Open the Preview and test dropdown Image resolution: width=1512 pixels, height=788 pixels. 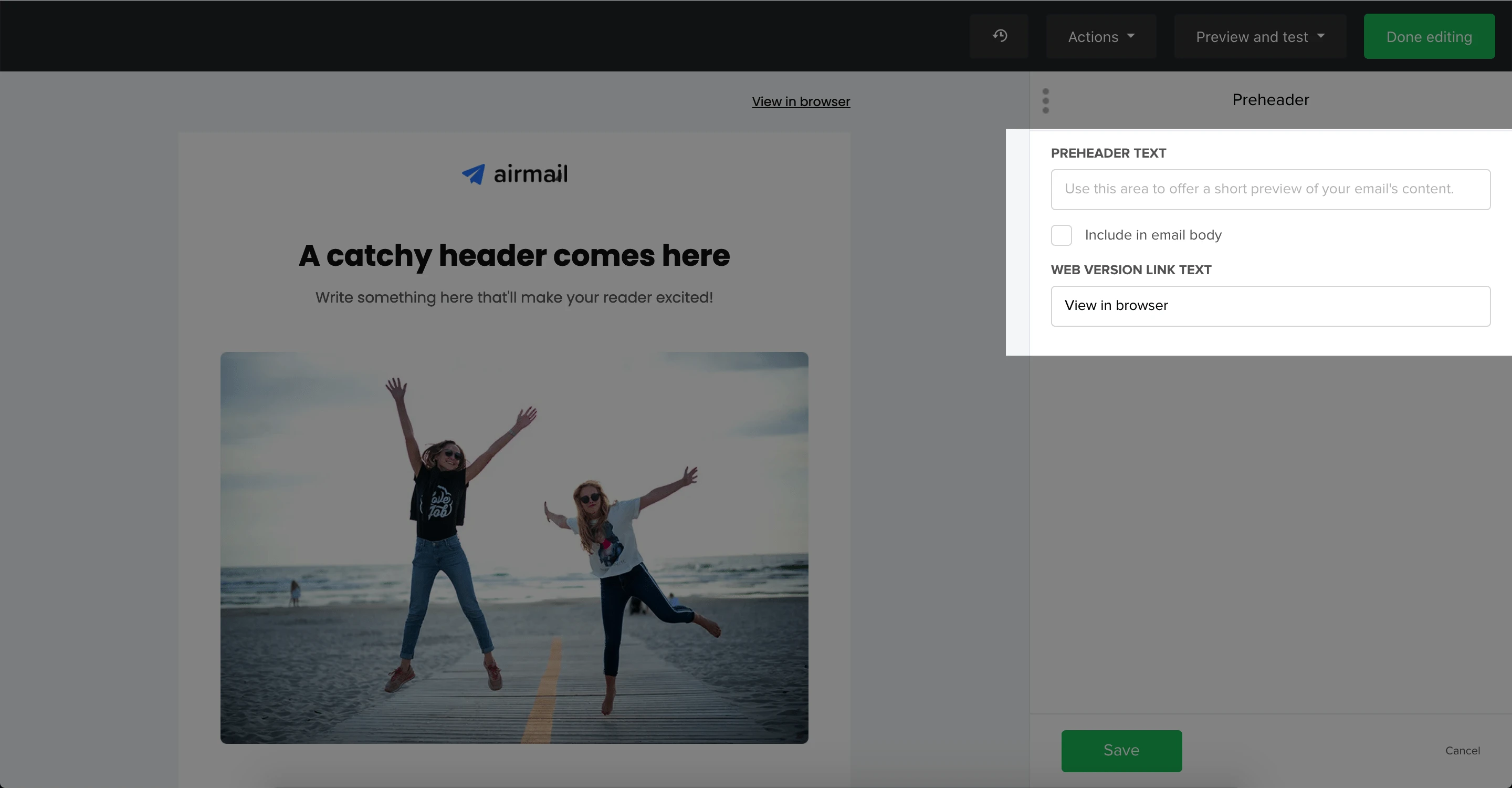coord(1259,36)
